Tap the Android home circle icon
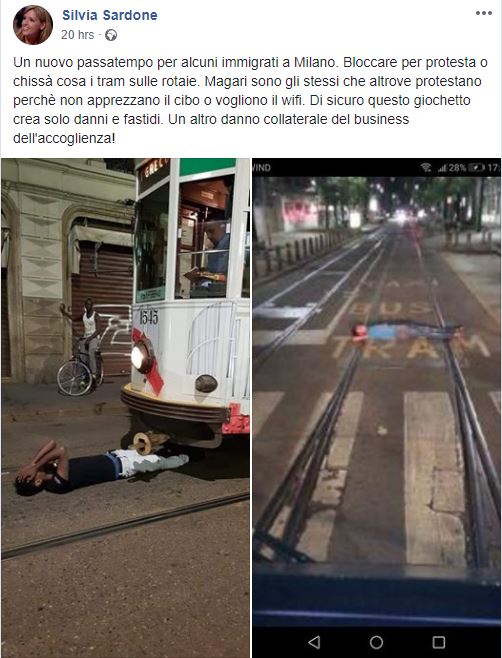The height and width of the screenshot is (658, 502). 376,642
